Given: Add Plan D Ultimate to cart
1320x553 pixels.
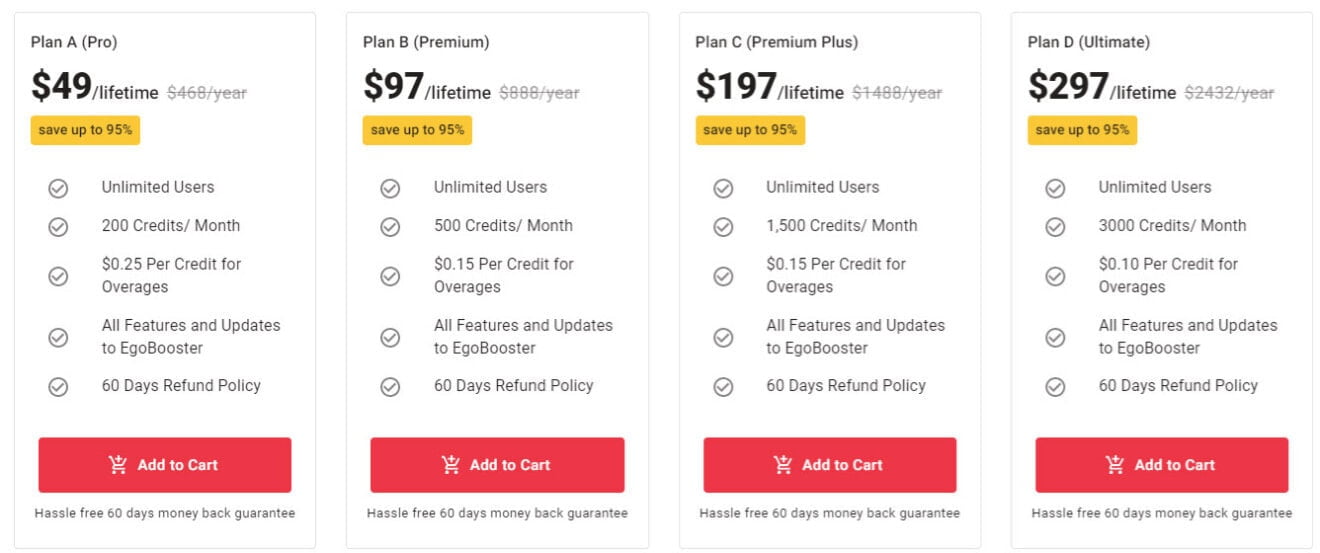Looking at the screenshot, I should (x=1161, y=465).
